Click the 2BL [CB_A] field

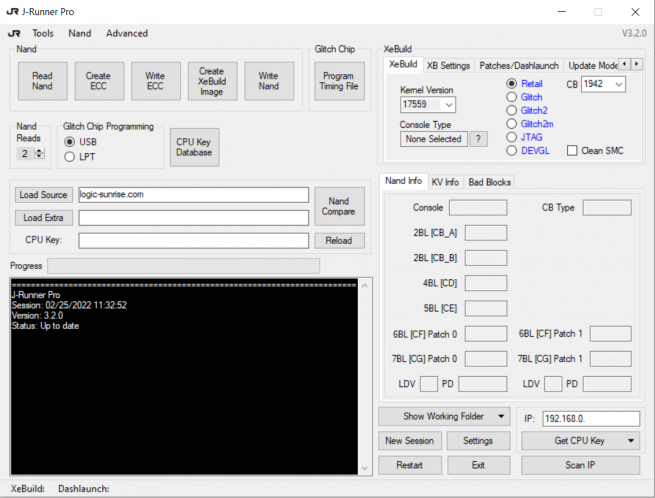click(486, 233)
